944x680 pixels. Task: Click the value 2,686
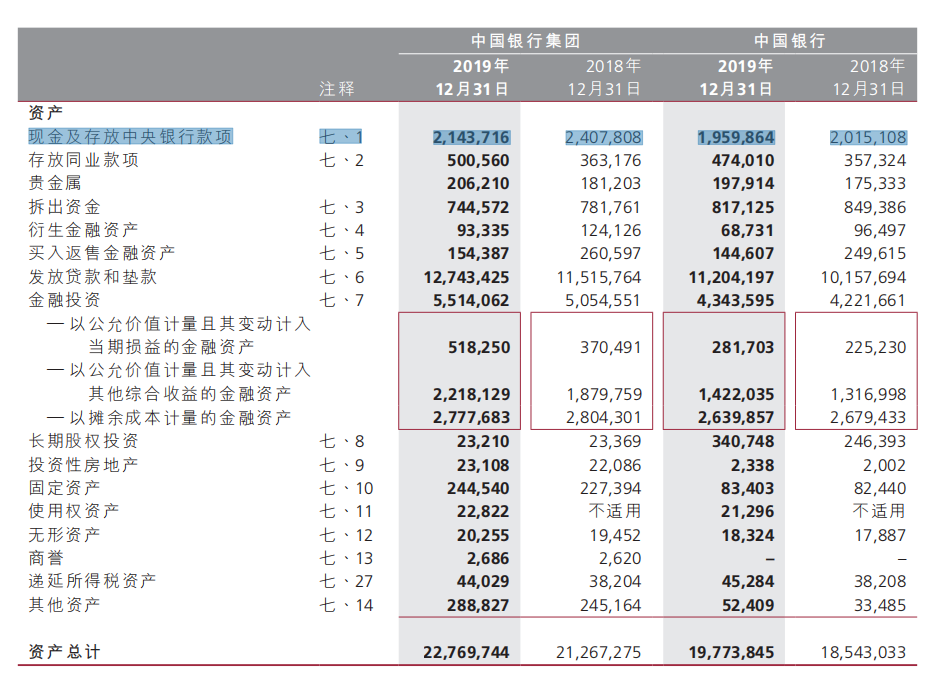(x=488, y=558)
